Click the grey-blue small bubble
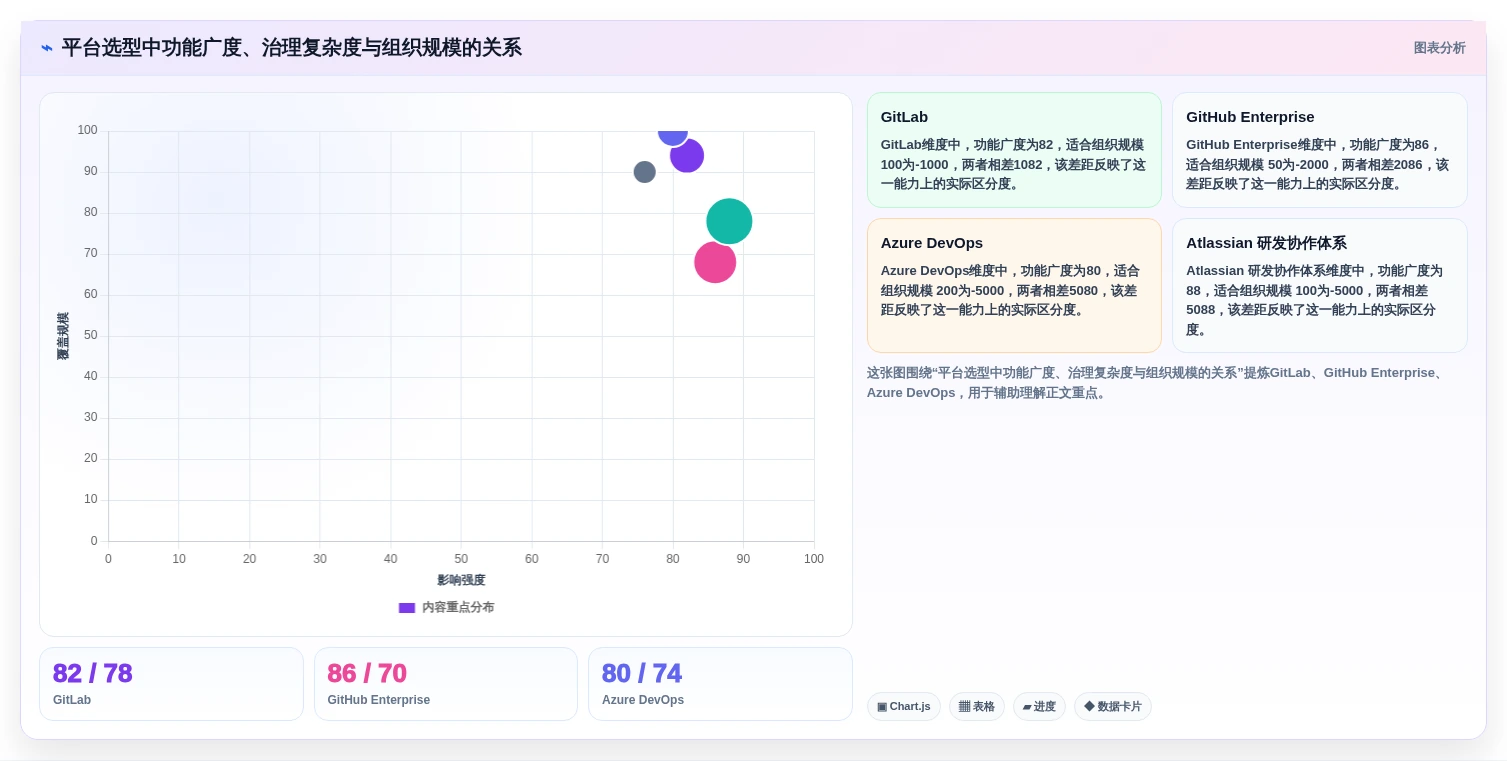The image size is (1507, 761). click(645, 172)
